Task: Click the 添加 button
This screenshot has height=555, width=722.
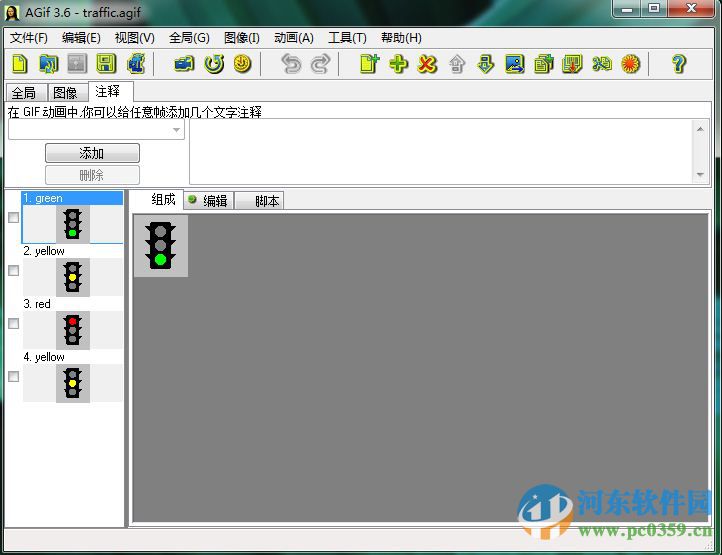Action: [92, 153]
